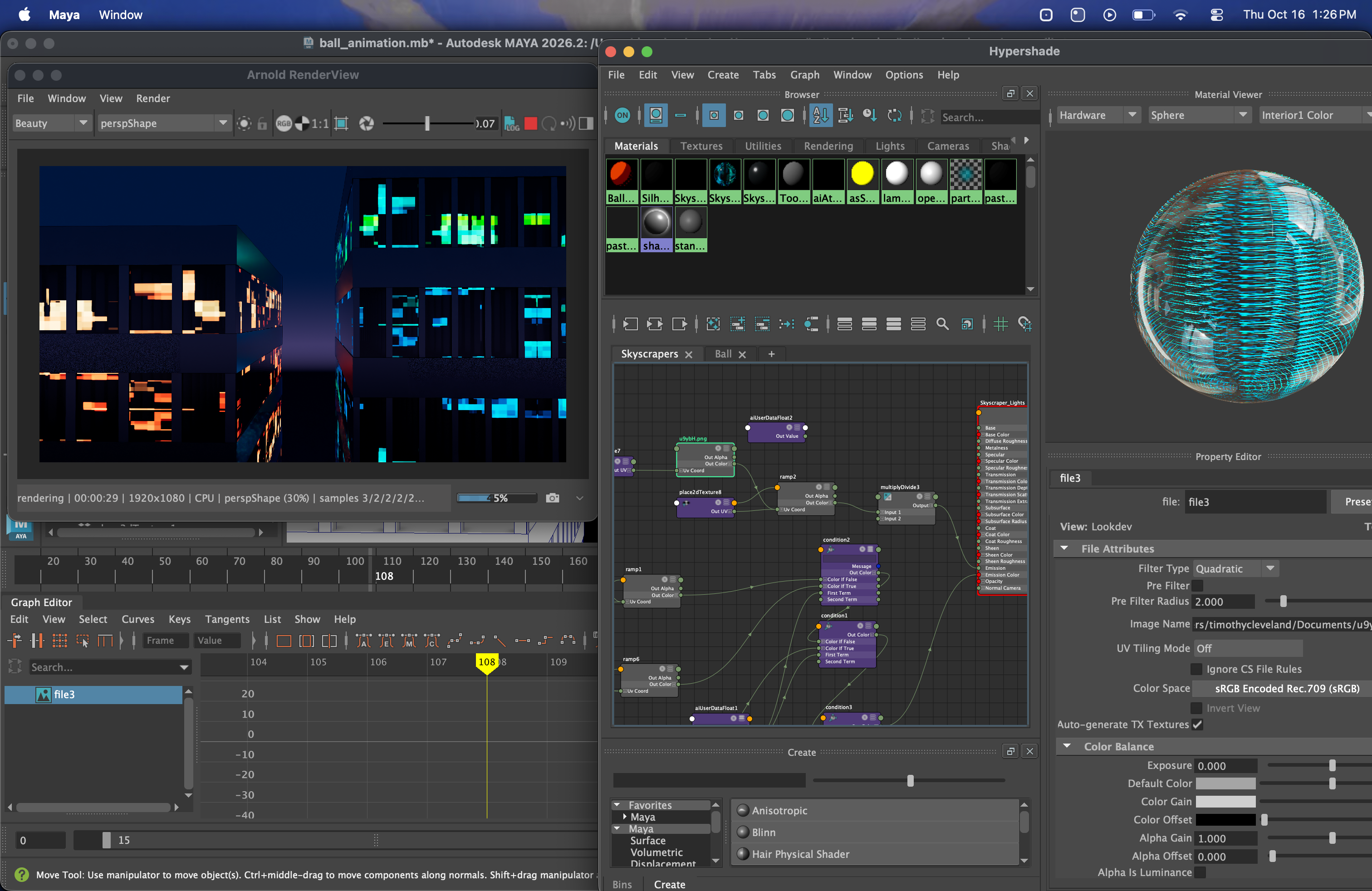Screen dimensions: 1372x891
Task: Select the Anisotropic shader in Create panel
Action: [779, 811]
